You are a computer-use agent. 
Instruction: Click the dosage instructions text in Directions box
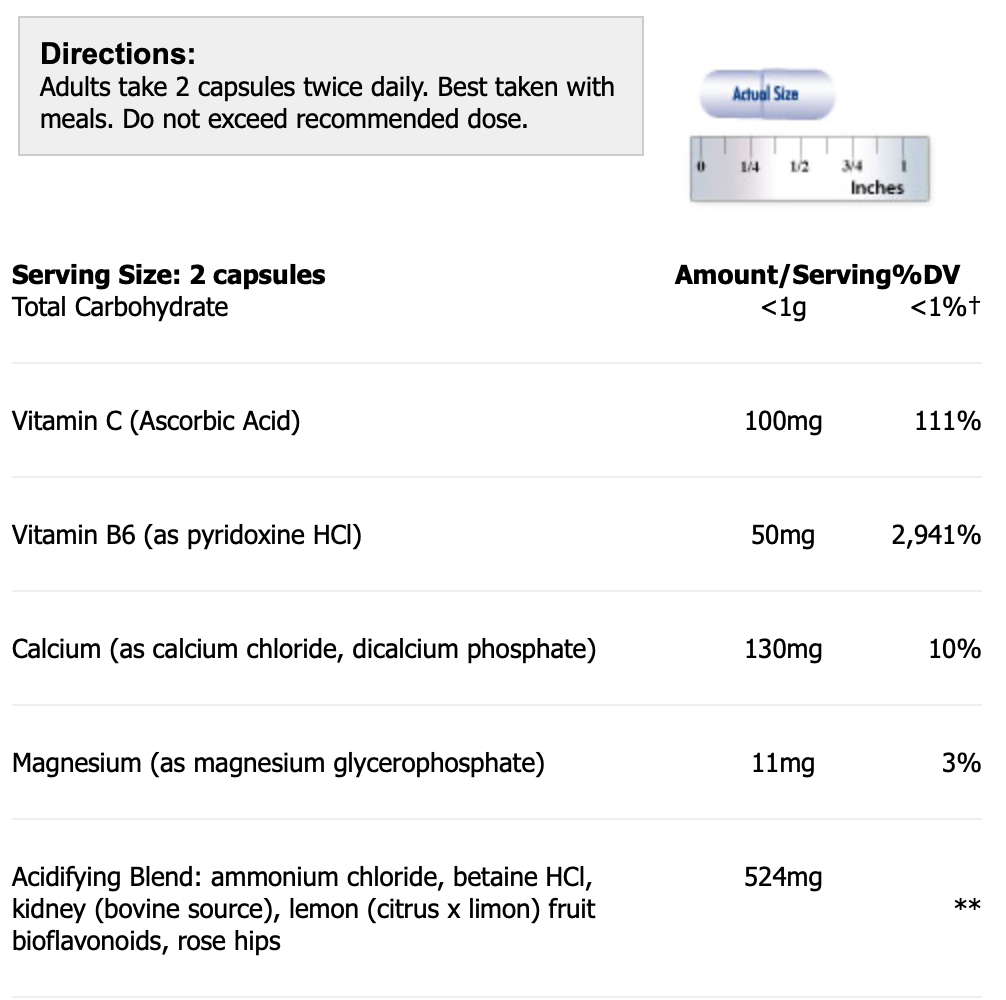pos(327,103)
